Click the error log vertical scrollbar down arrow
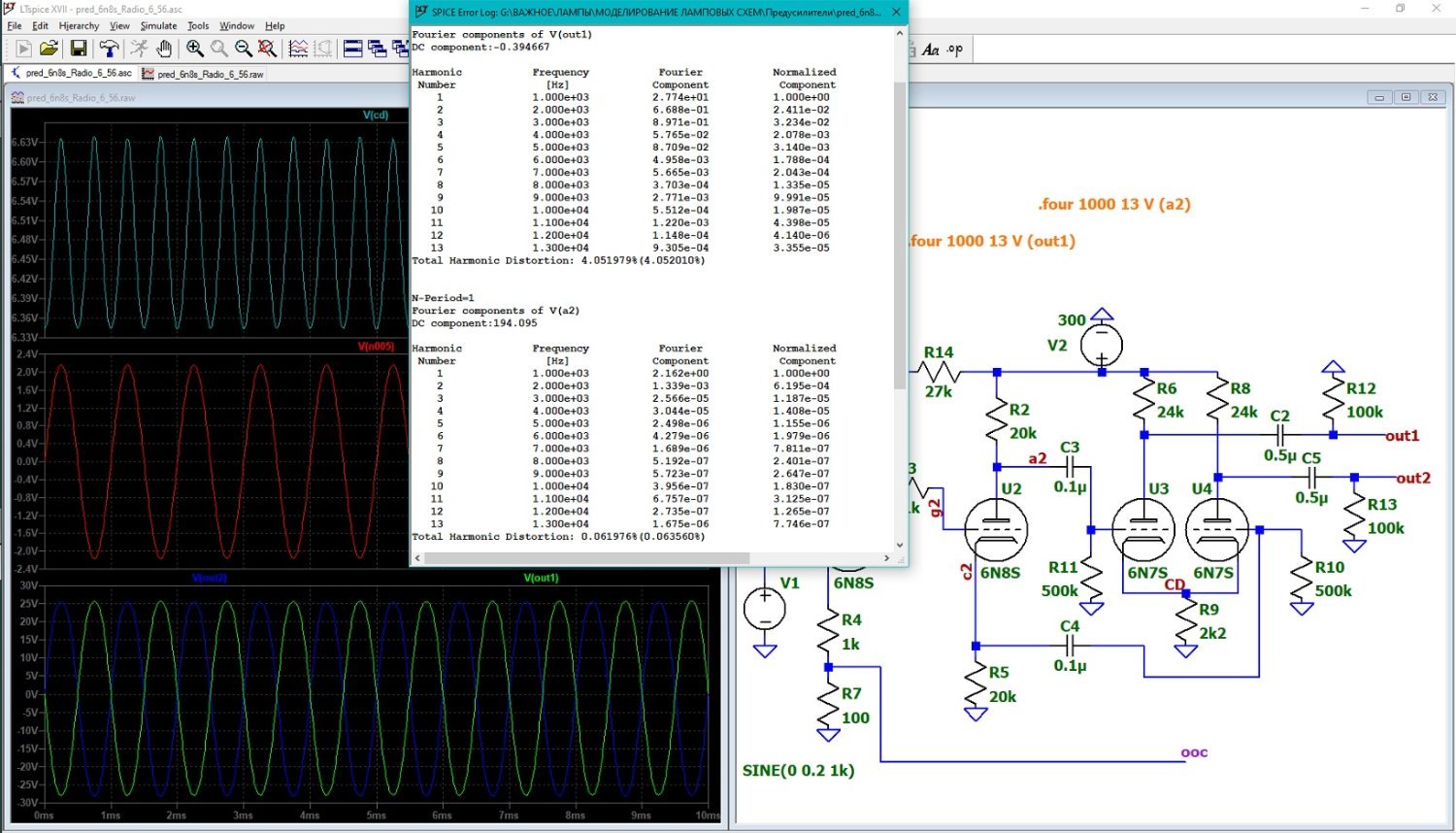 coord(900,545)
